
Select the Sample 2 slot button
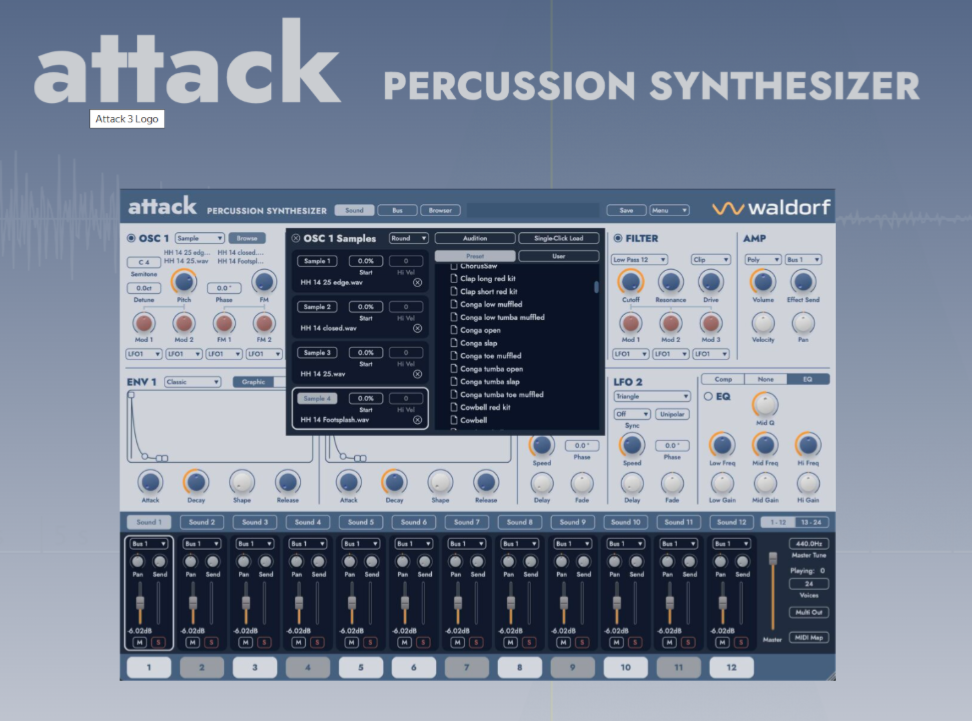tap(317, 307)
